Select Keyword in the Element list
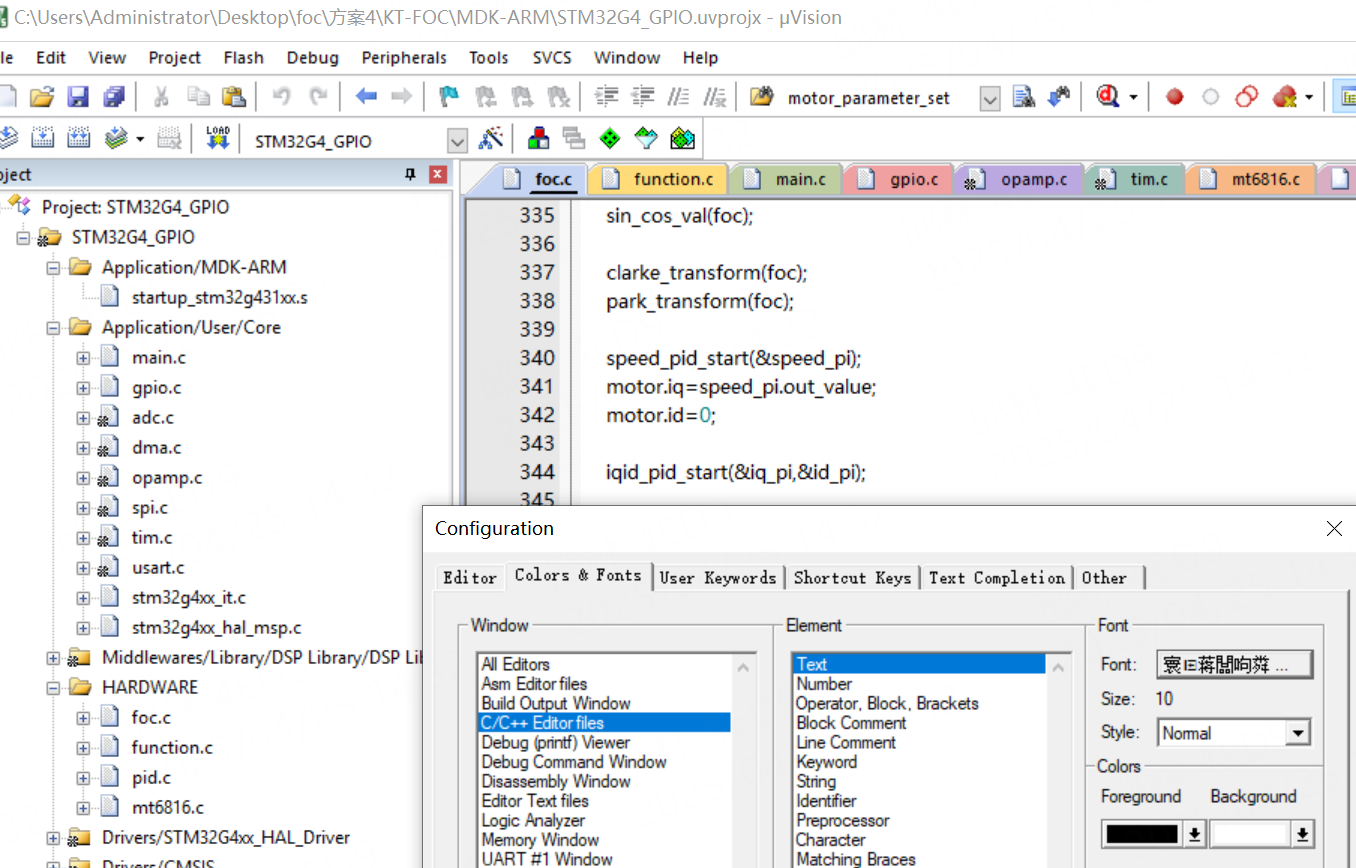The width and height of the screenshot is (1356, 868). click(827, 762)
